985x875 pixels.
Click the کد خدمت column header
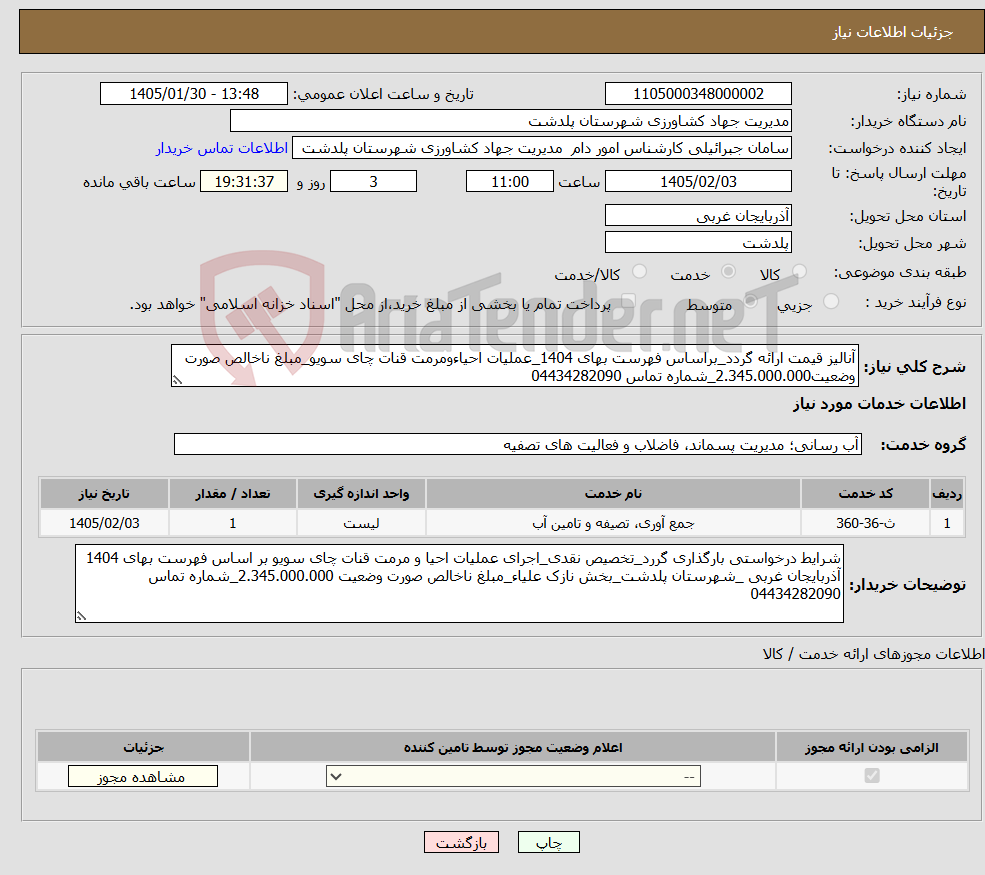(865, 494)
